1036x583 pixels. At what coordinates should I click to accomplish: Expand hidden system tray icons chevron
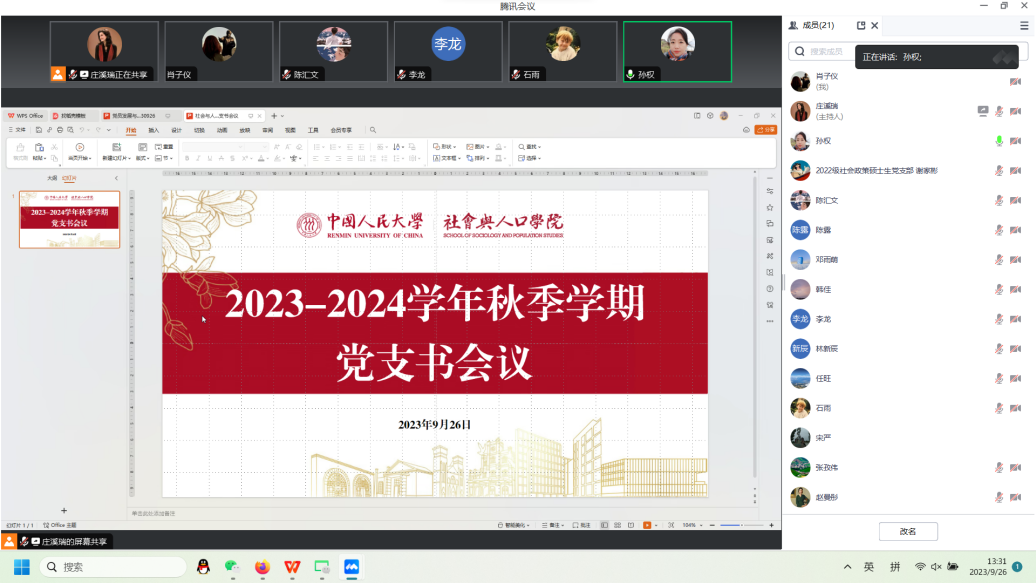point(848,567)
